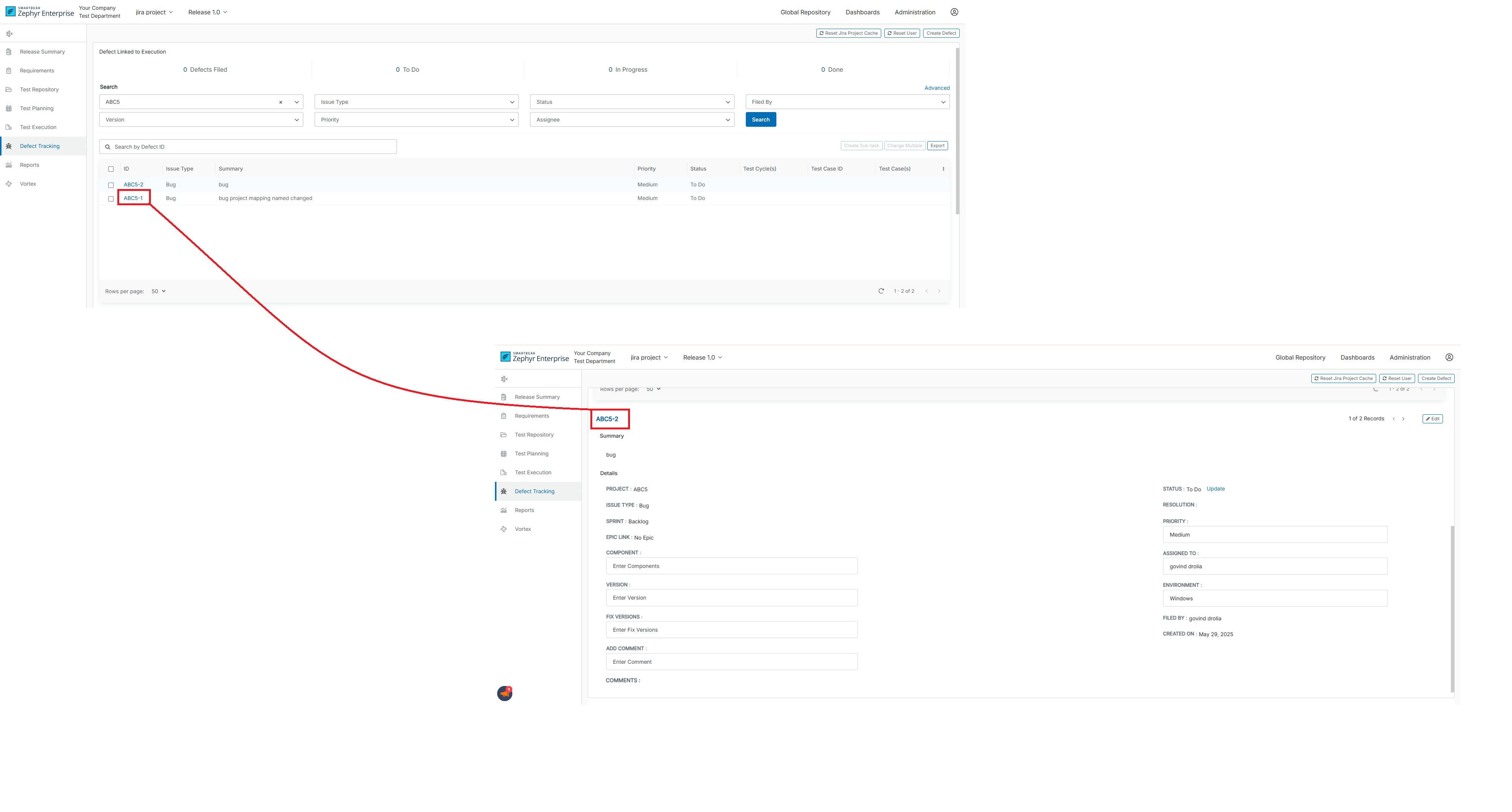Click into the Search by Defect ID field
1512x812 pixels.
246,146
